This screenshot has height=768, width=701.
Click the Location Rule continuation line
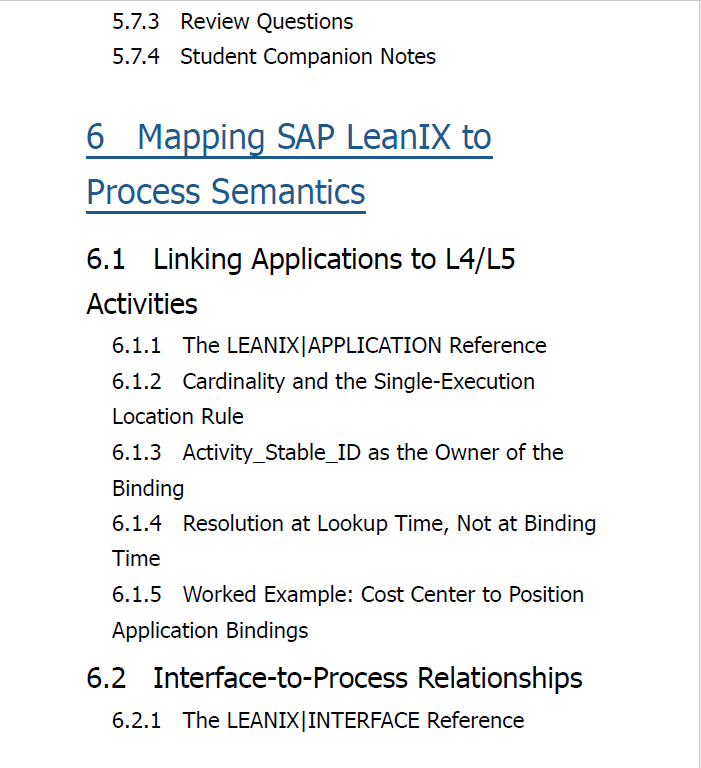pos(178,417)
